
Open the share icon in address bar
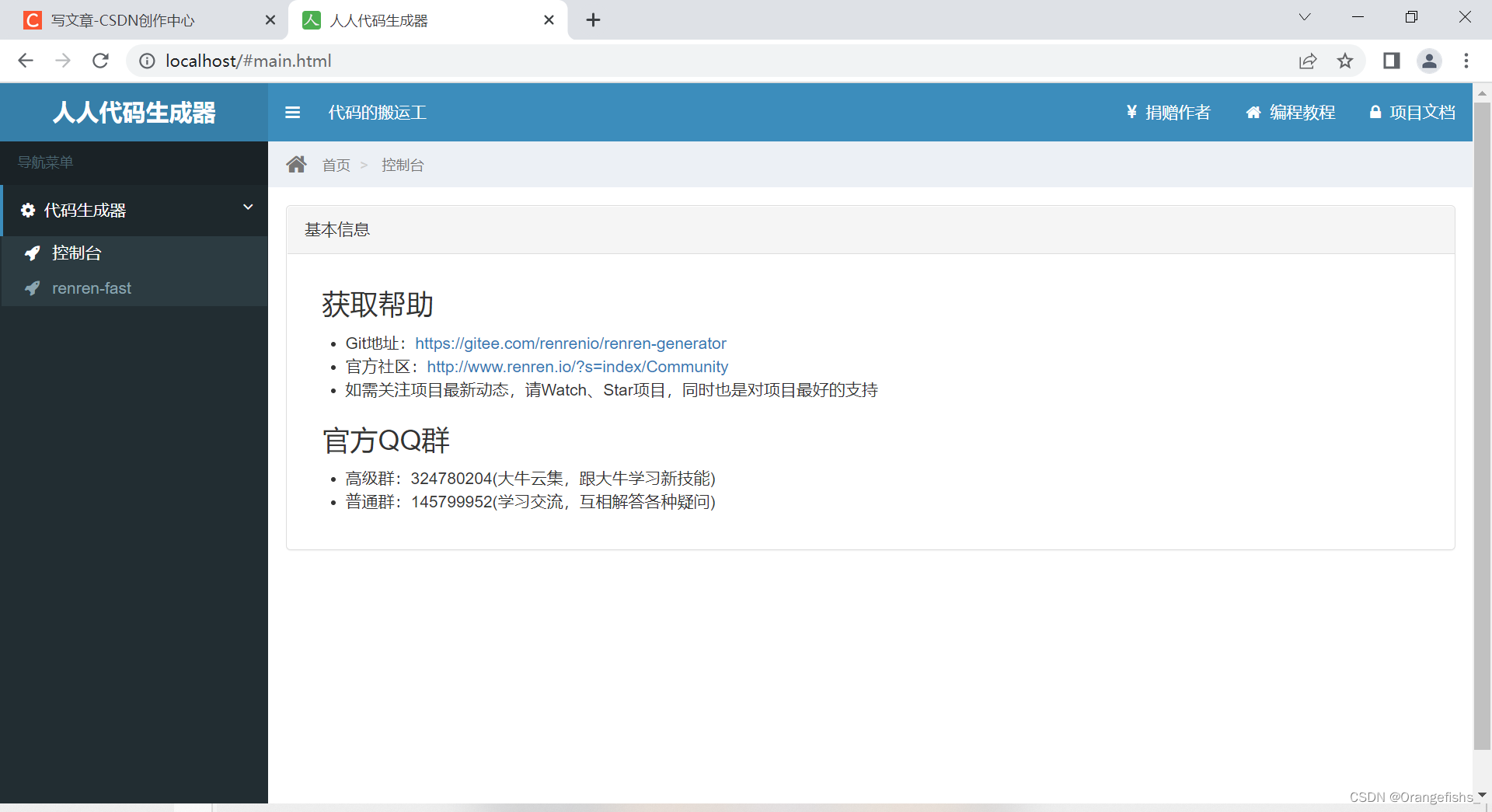coord(1309,61)
